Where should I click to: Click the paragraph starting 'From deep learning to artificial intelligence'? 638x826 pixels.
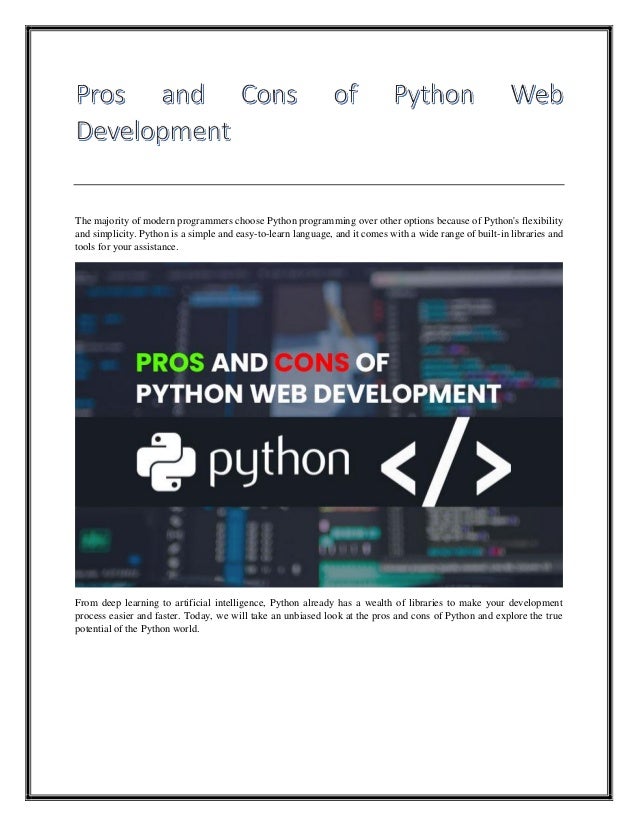coord(319,615)
